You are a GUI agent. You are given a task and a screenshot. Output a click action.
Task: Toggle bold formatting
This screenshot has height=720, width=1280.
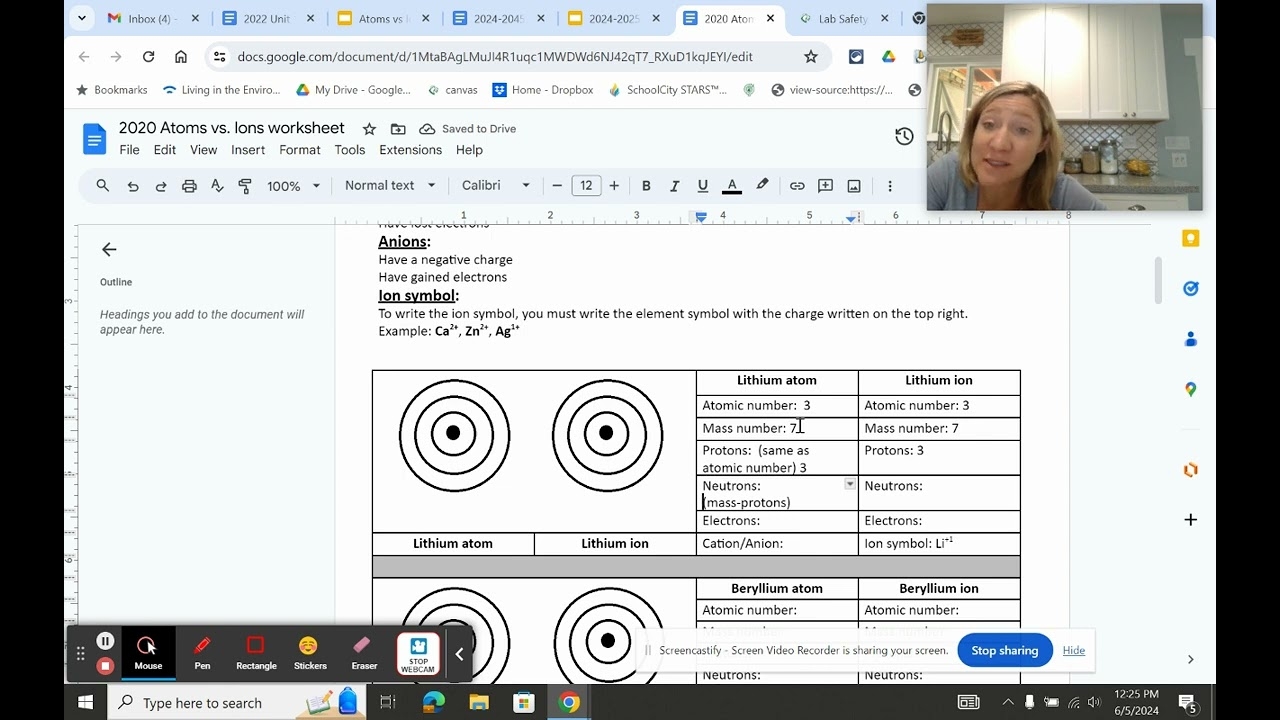646,186
